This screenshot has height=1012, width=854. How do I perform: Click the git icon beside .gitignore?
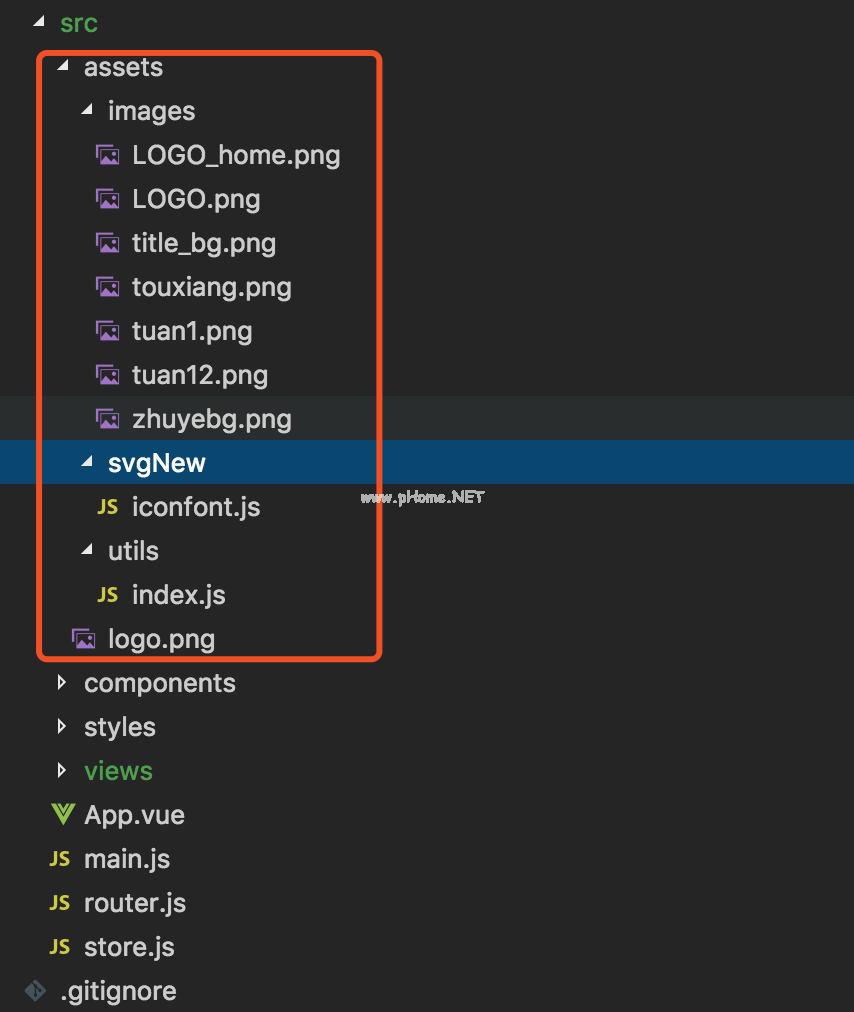tap(35, 991)
